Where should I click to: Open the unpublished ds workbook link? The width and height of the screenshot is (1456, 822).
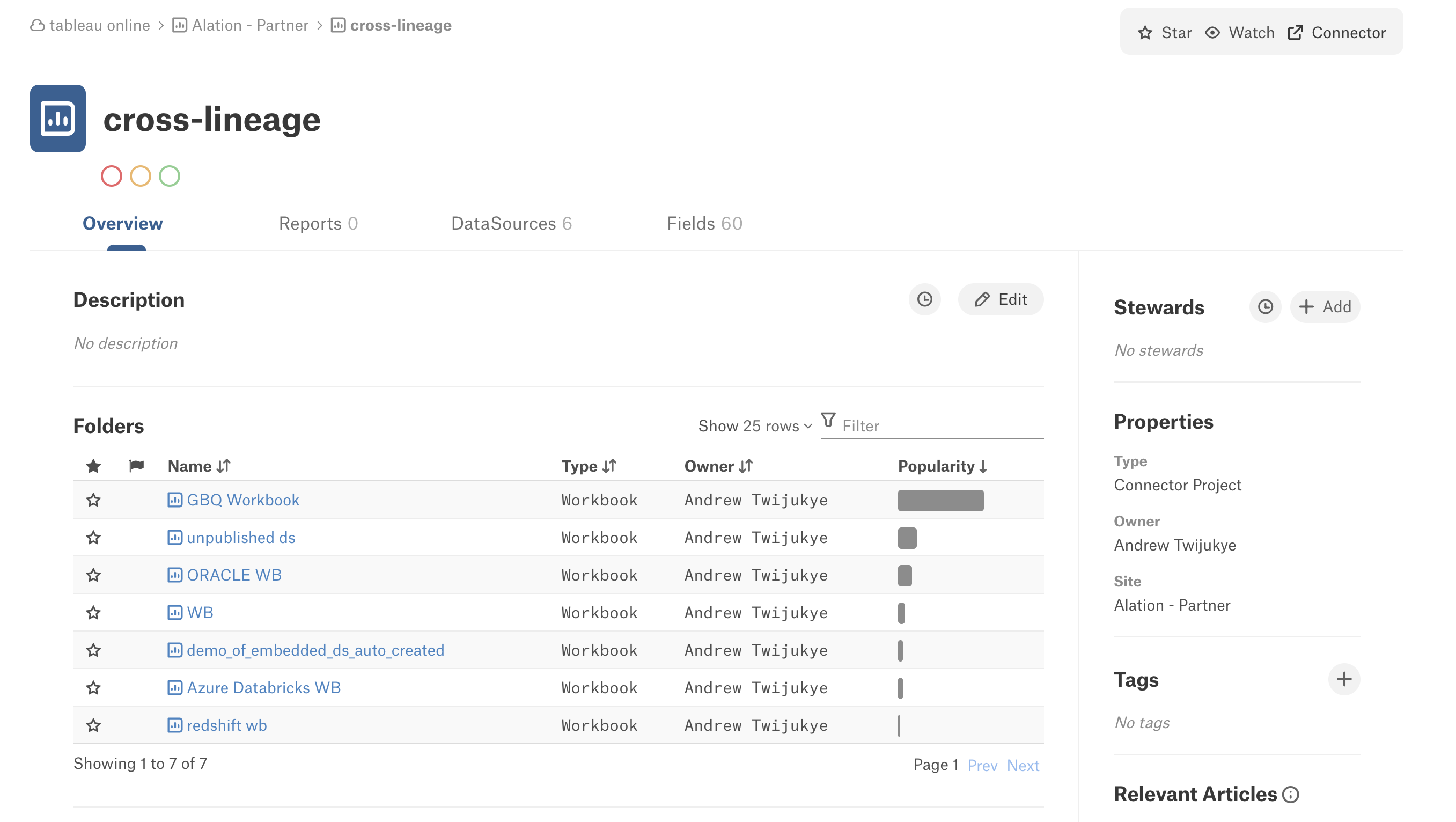(x=241, y=537)
